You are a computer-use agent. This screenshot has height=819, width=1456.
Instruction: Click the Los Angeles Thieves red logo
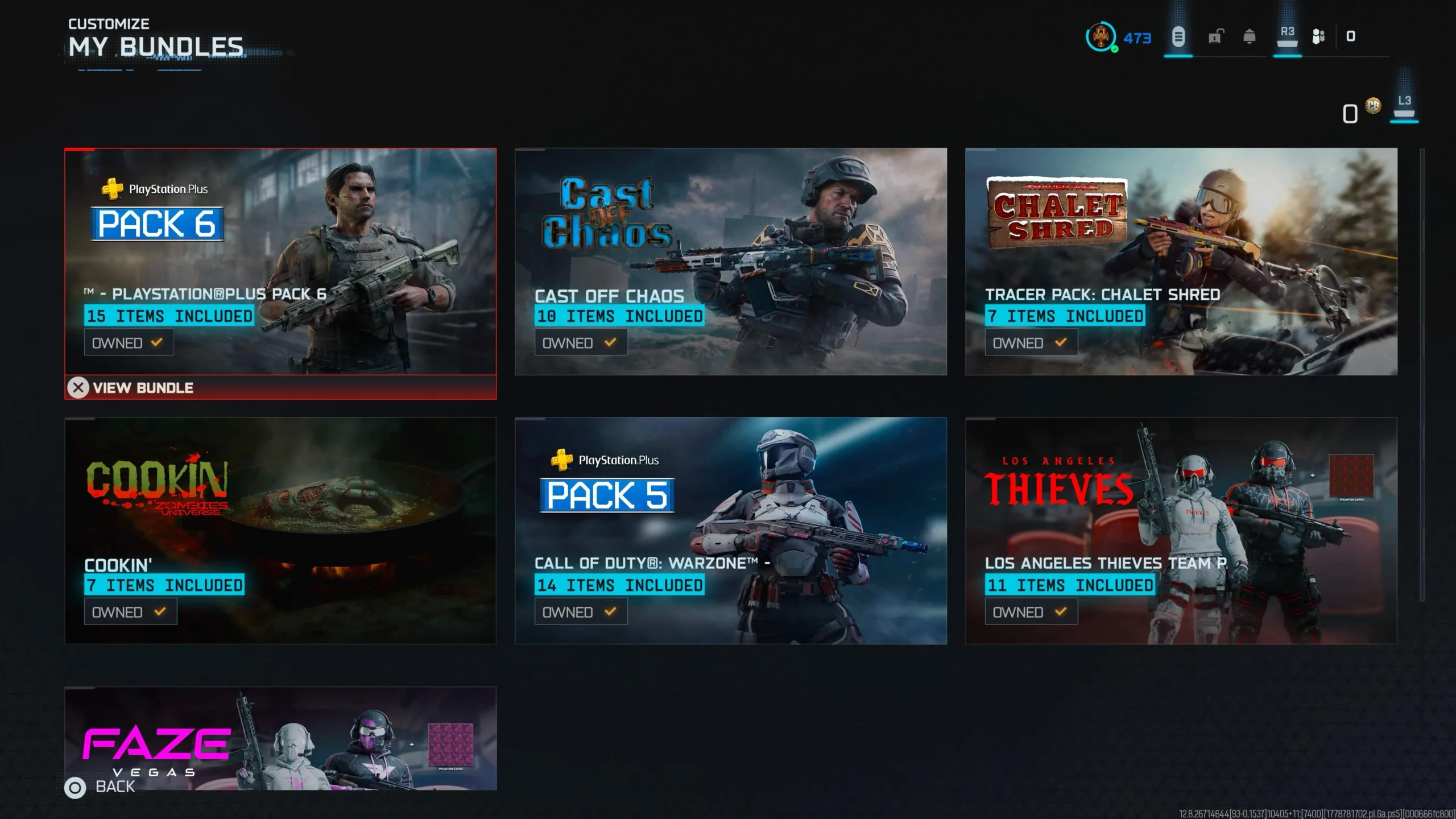[1058, 482]
